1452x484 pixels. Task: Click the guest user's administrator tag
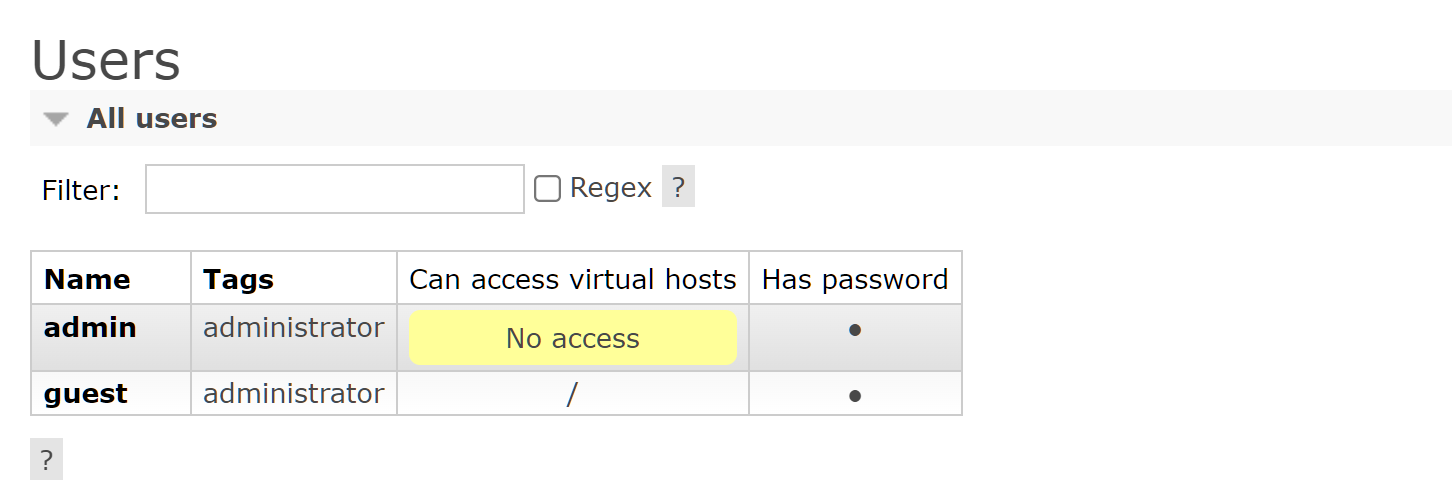pyautogui.click(x=294, y=394)
